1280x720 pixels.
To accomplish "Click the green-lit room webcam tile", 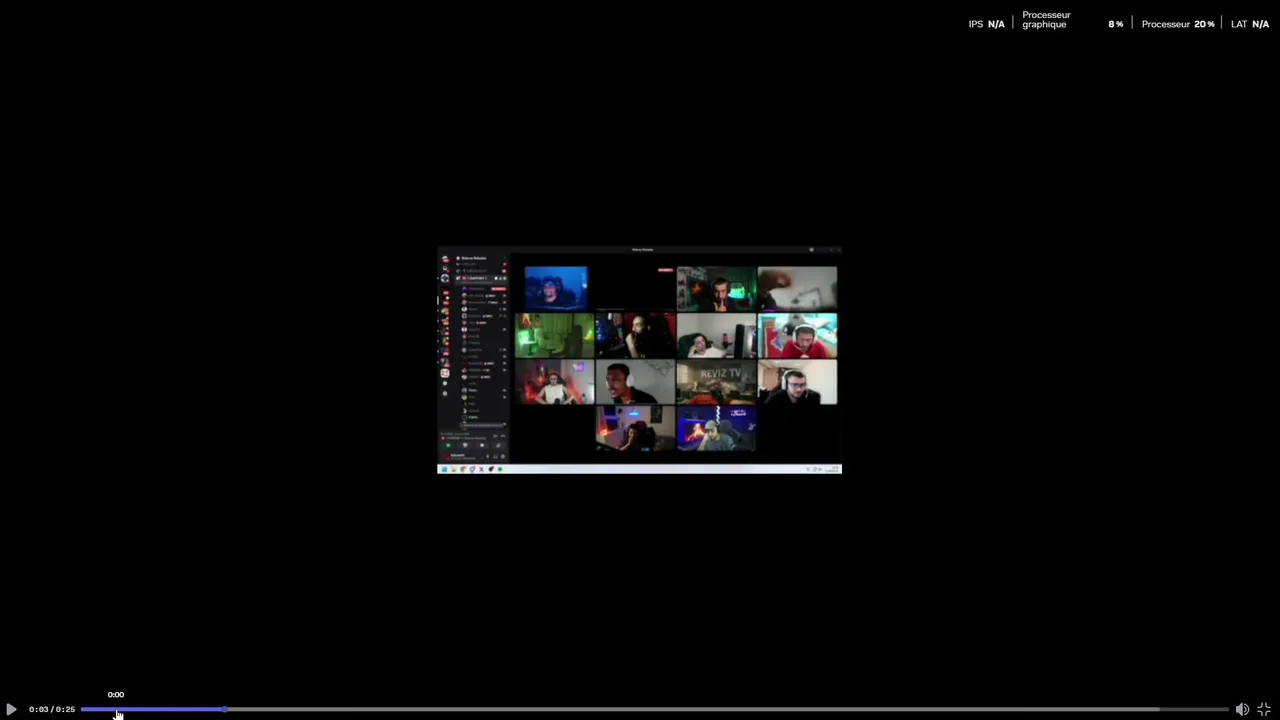I will [x=555, y=336].
